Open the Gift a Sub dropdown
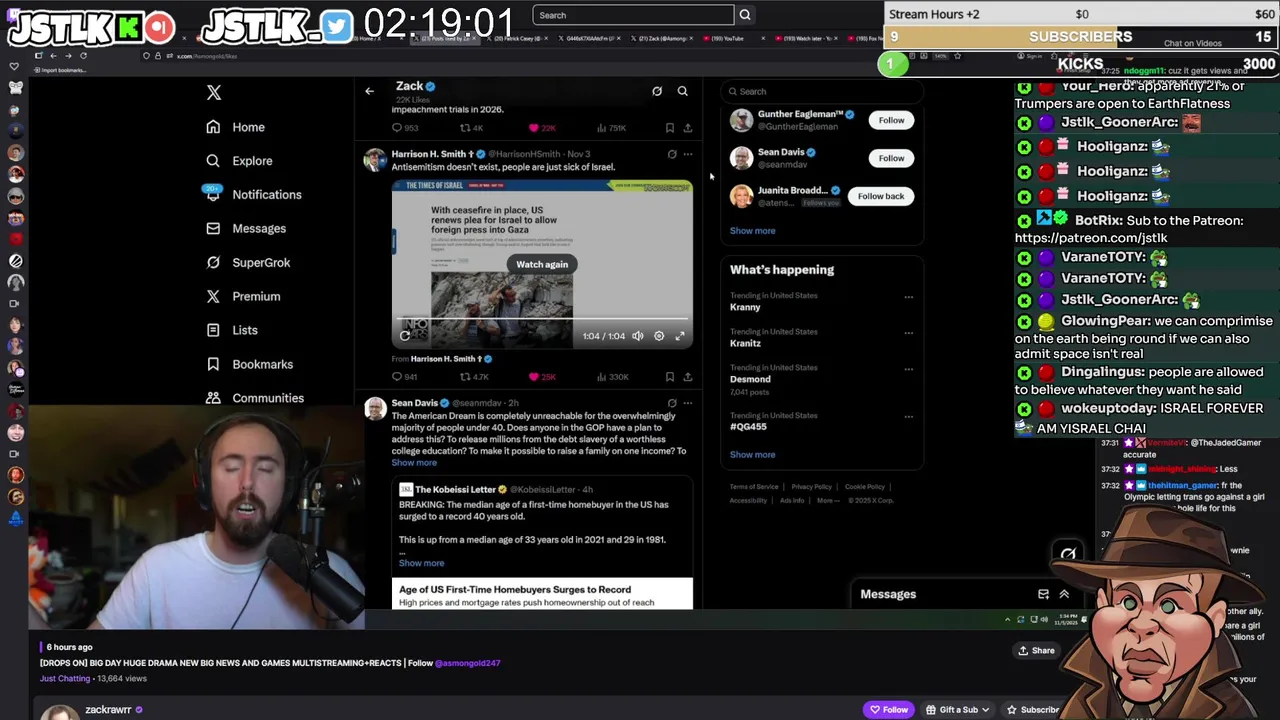 point(958,710)
